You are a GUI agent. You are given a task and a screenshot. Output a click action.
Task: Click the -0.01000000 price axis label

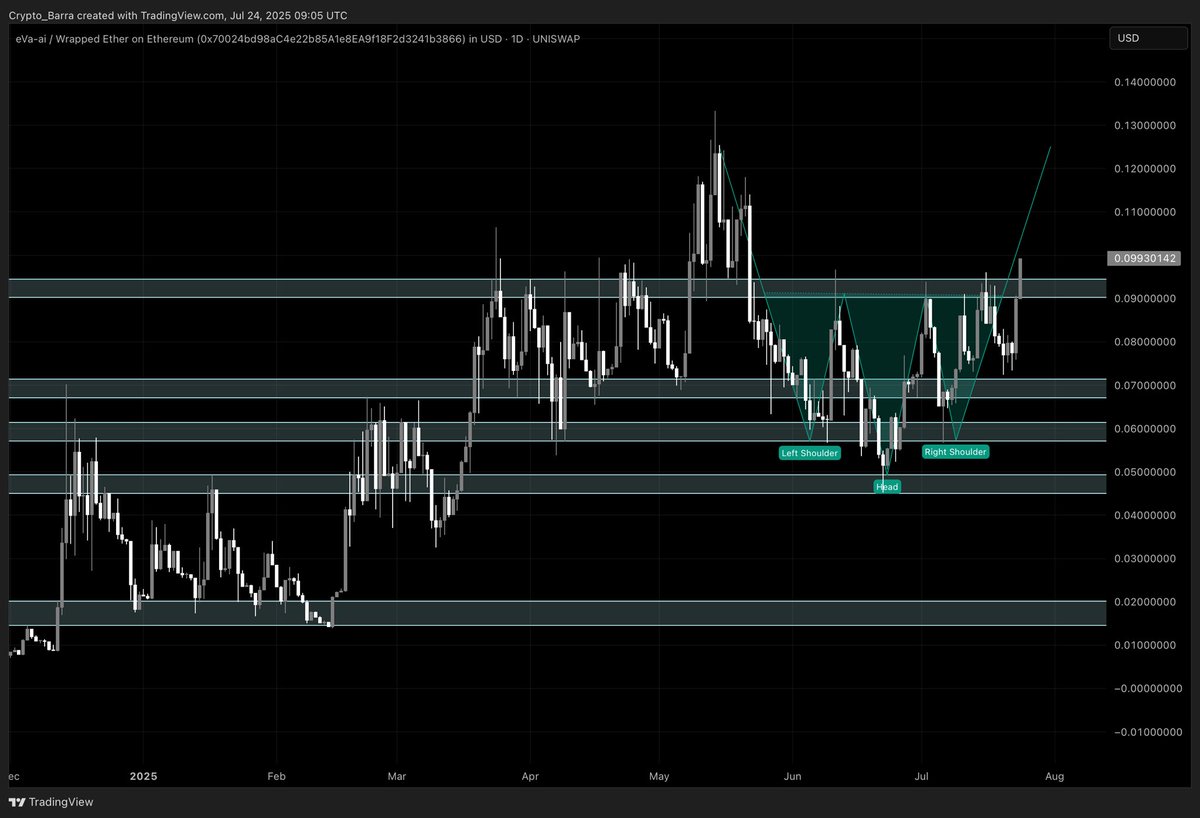[1148, 732]
